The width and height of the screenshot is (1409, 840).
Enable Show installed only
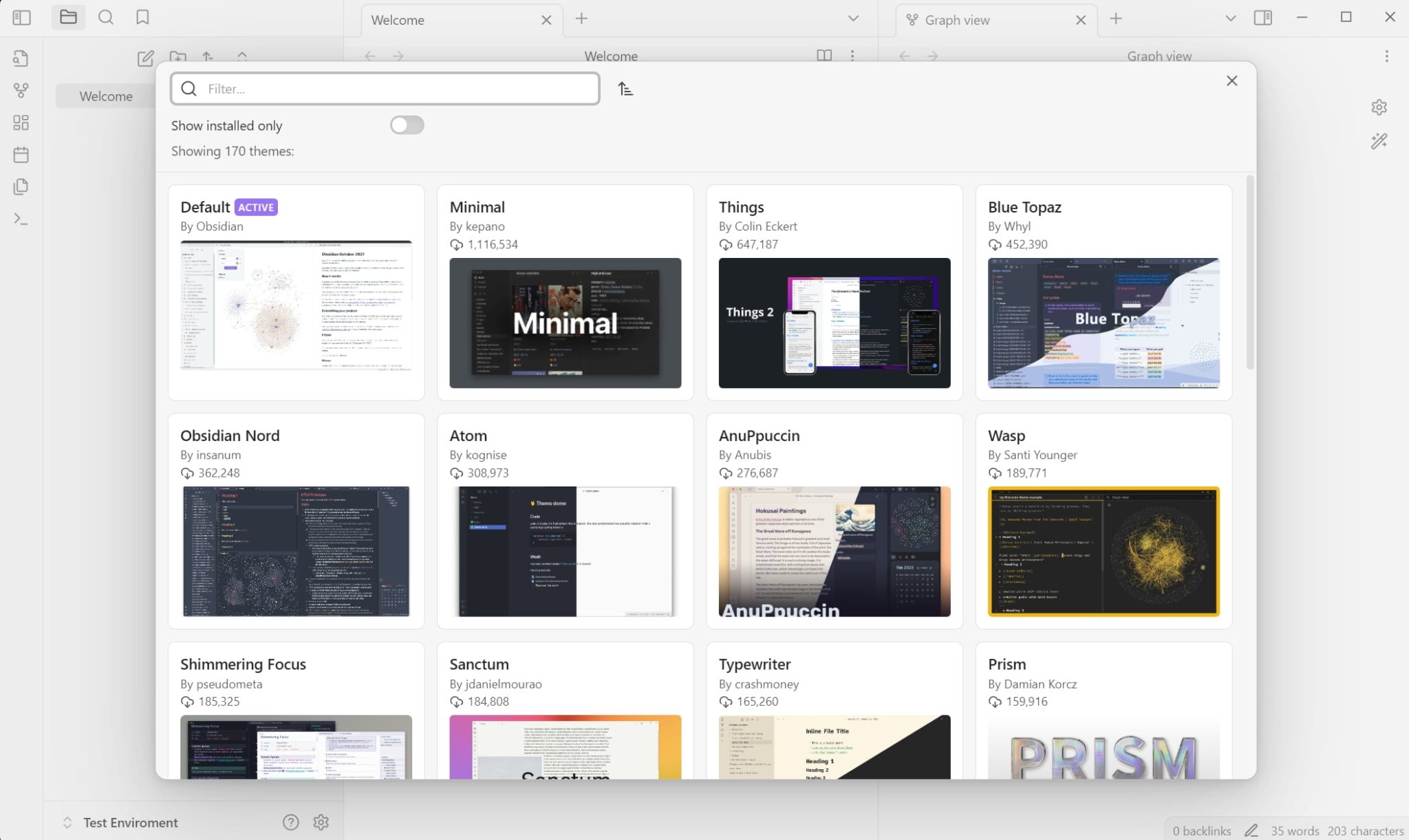(x=407, y=125)
